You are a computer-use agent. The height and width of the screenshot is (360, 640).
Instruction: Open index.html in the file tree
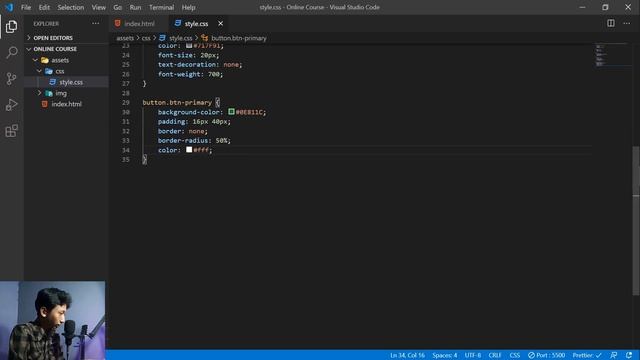(x=65, y=104)
